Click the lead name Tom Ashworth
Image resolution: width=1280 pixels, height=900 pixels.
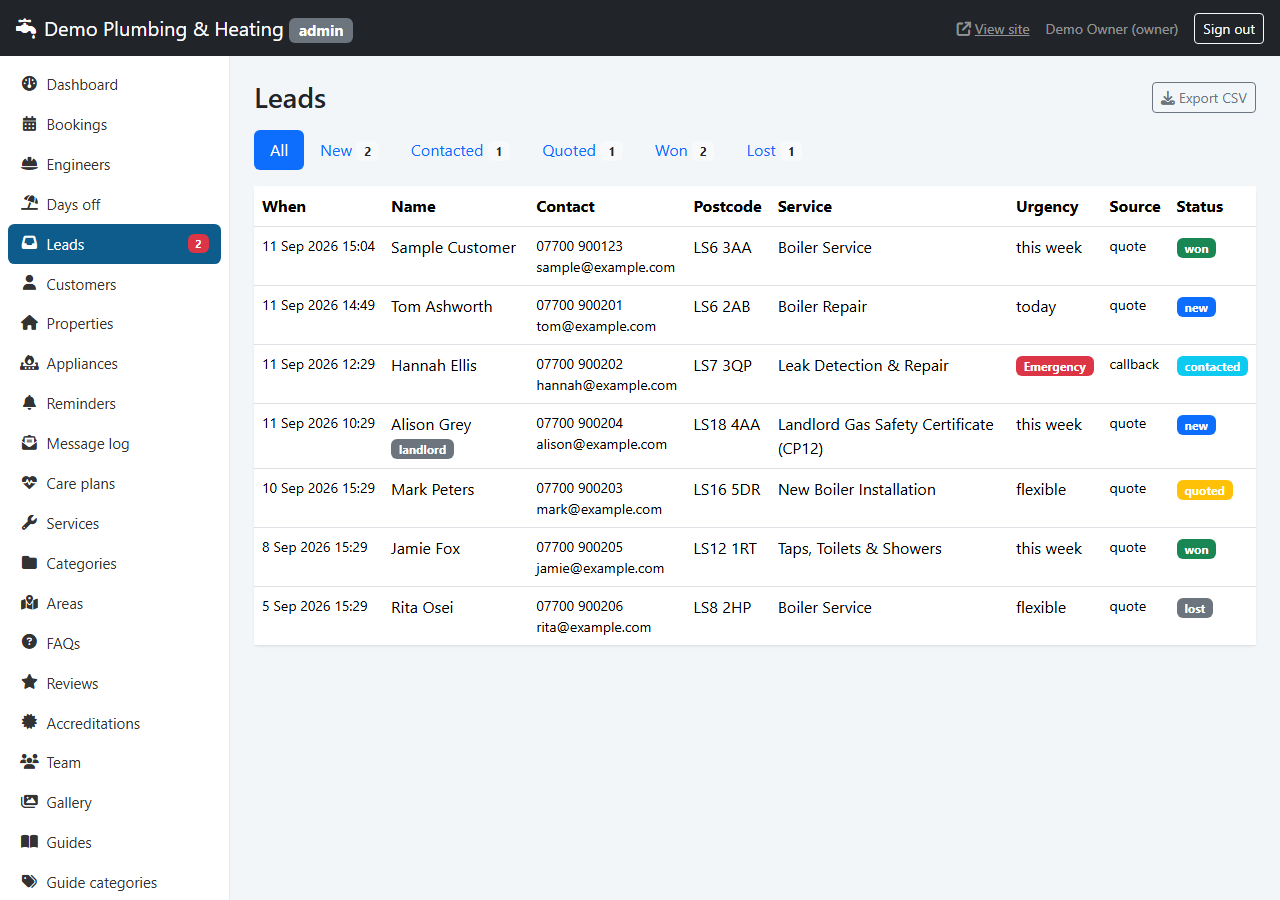click(x=442, y=306)
